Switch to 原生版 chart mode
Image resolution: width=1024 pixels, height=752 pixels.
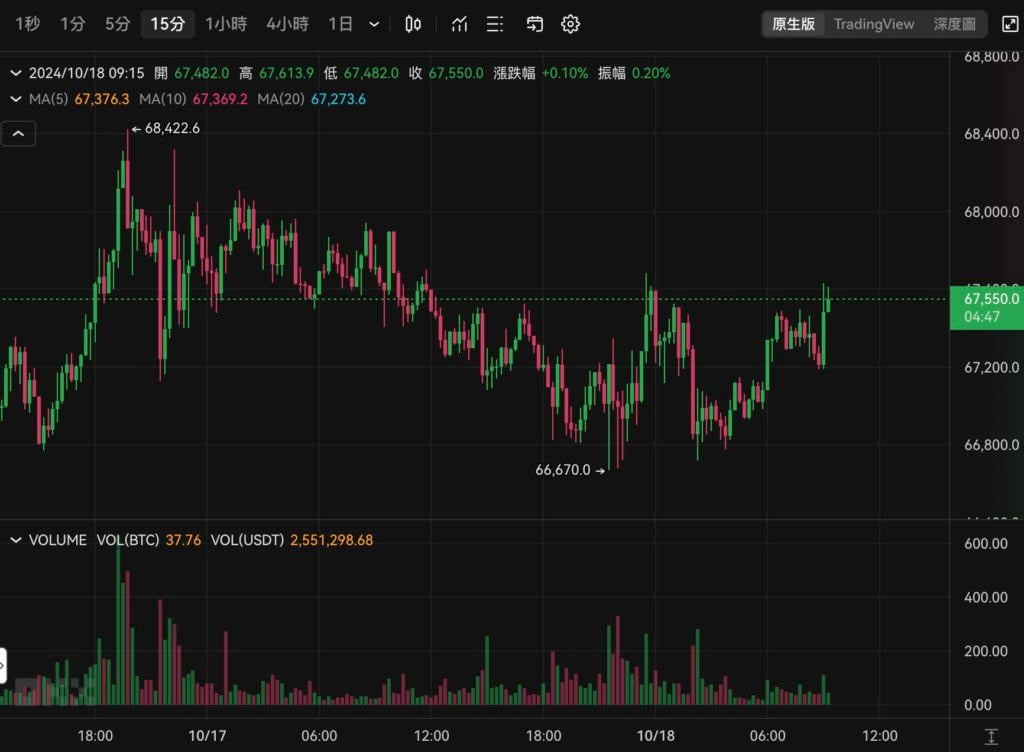[793, 24]
